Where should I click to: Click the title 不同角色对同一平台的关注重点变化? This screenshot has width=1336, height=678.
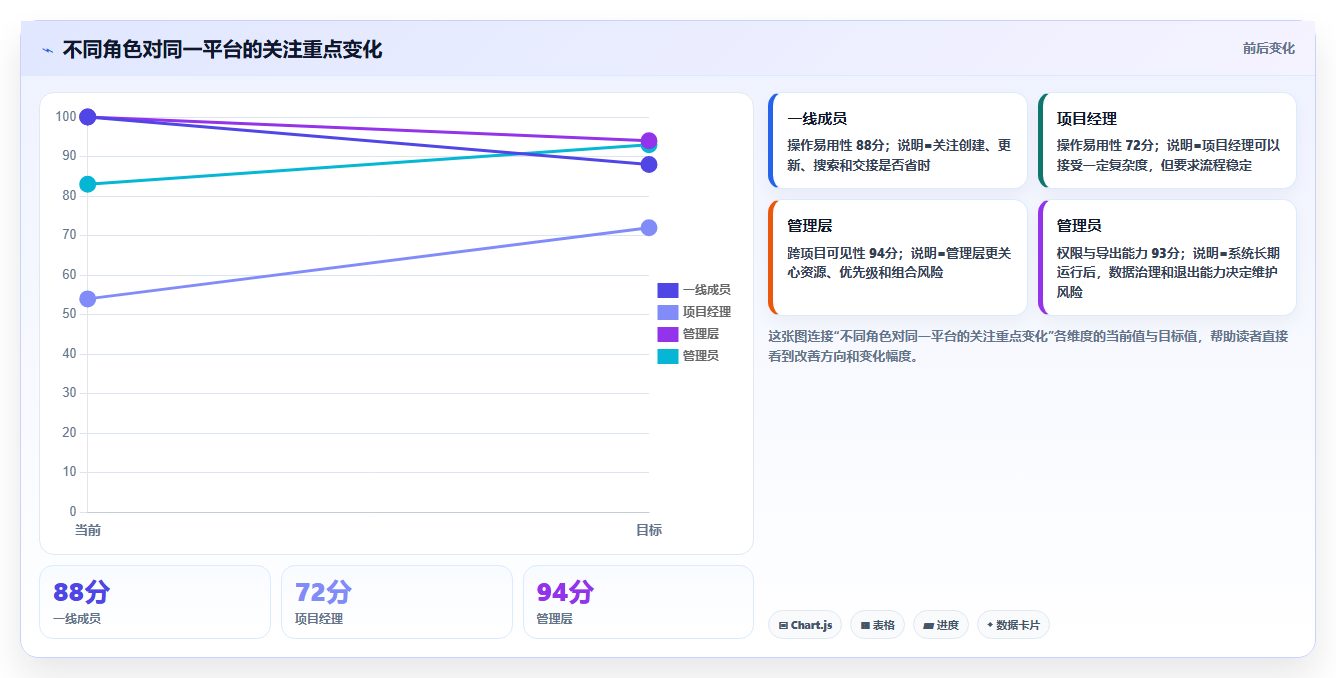(x=222, y=50)
